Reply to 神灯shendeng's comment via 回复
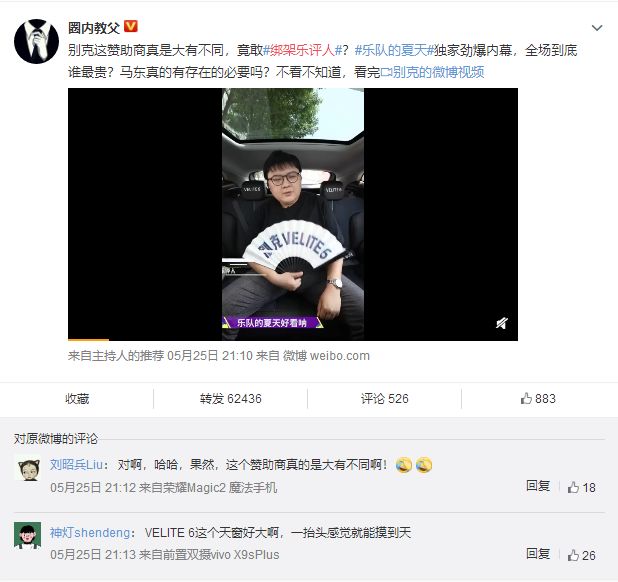The width and height of the screenshot is (618, 582). pos(538,554)
